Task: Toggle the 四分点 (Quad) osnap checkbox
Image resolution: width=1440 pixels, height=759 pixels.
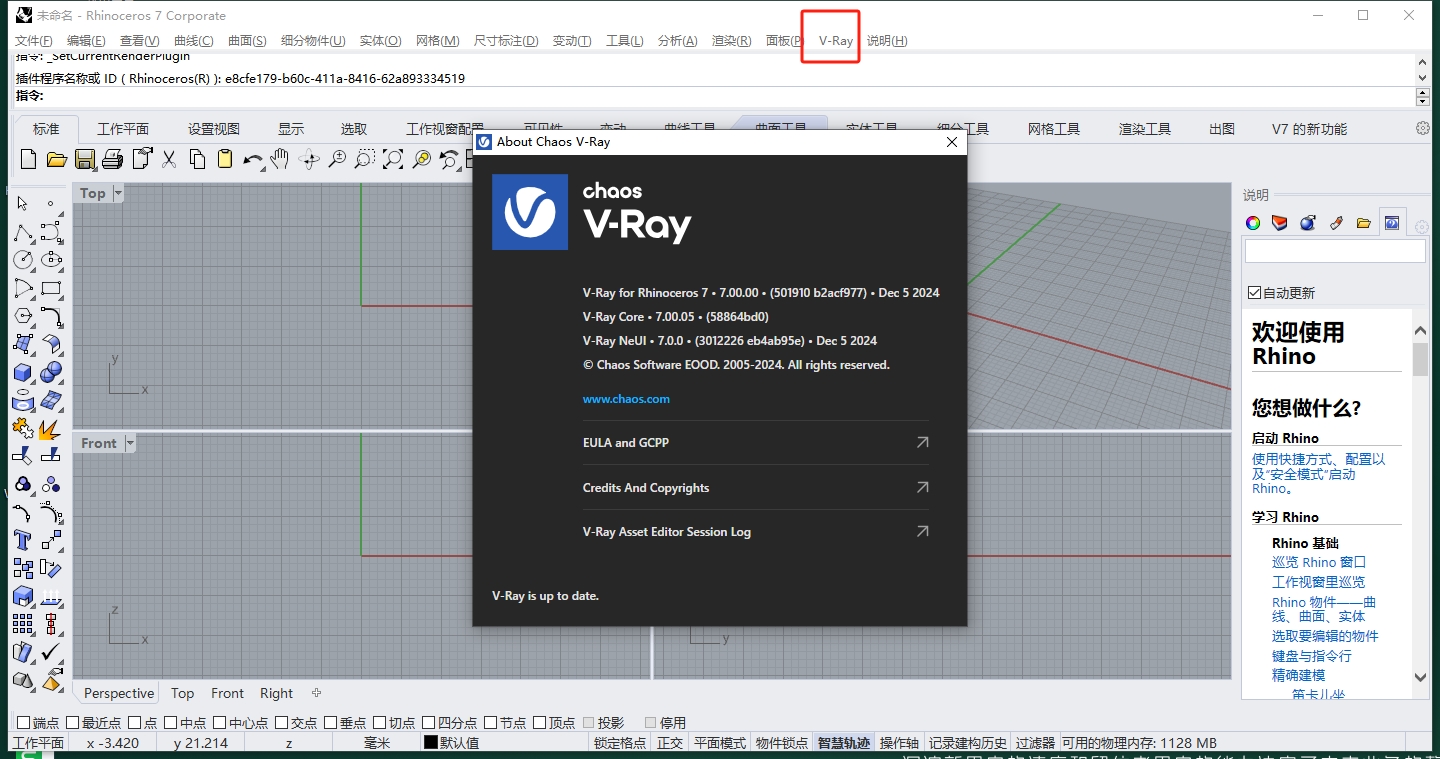Action: (x=429, y=723)
